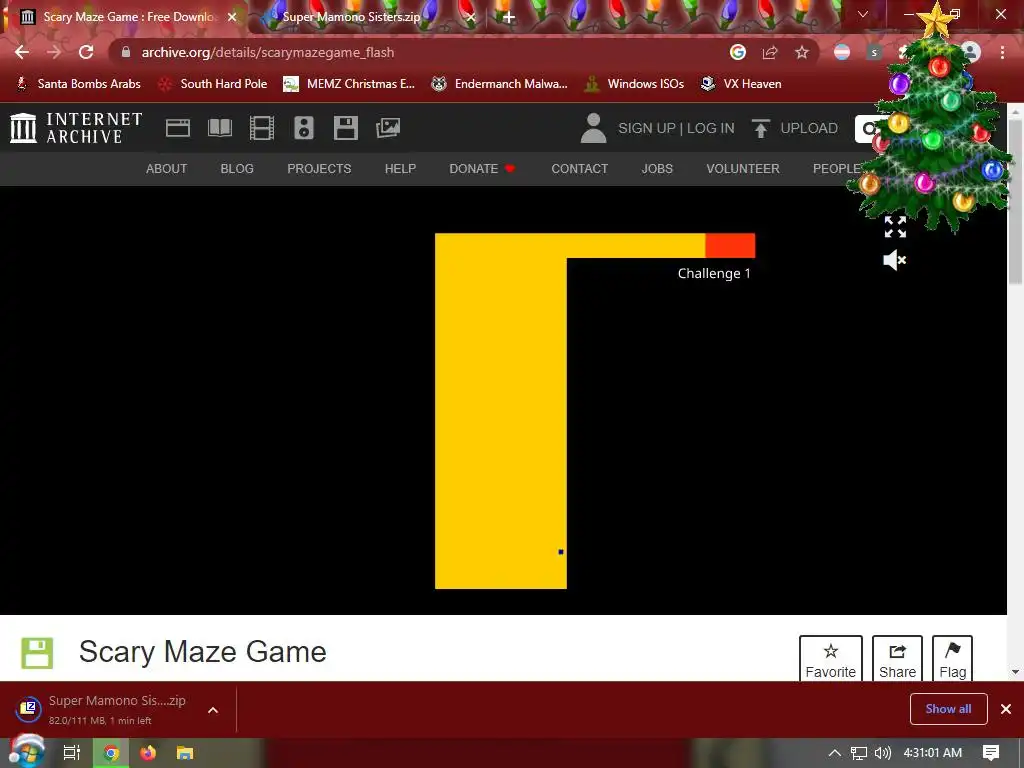The width and height of the screenshot is (1024, 768).
Task: Click green software icon beside title
Action: click(x=37, y=653)
